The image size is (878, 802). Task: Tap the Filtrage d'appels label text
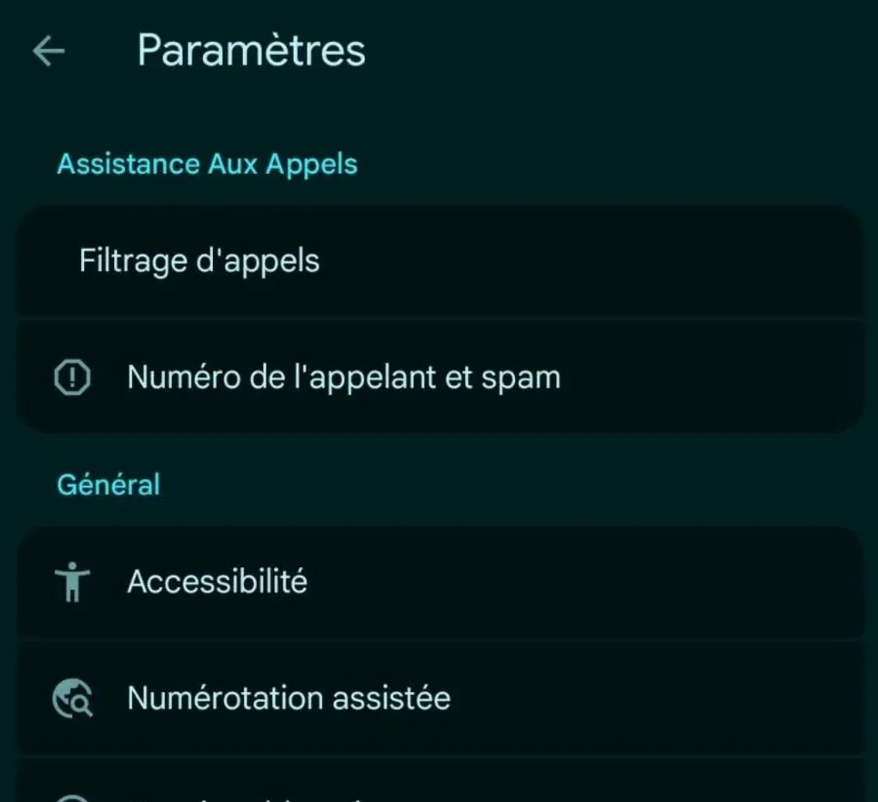[197, 261]
